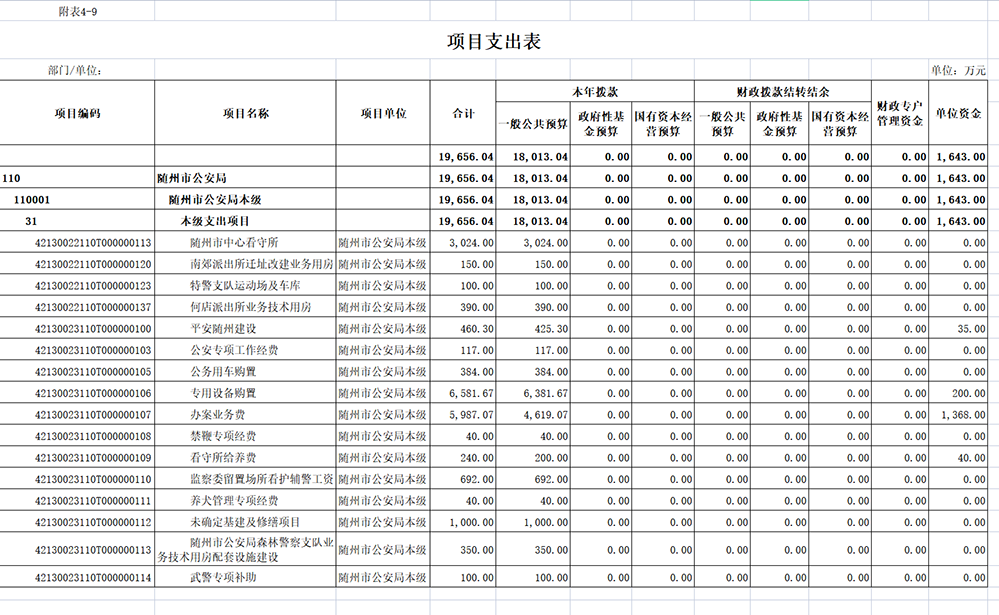
Task: Select the 随州市中心看守所 project name
Action: tap(234, 243)
